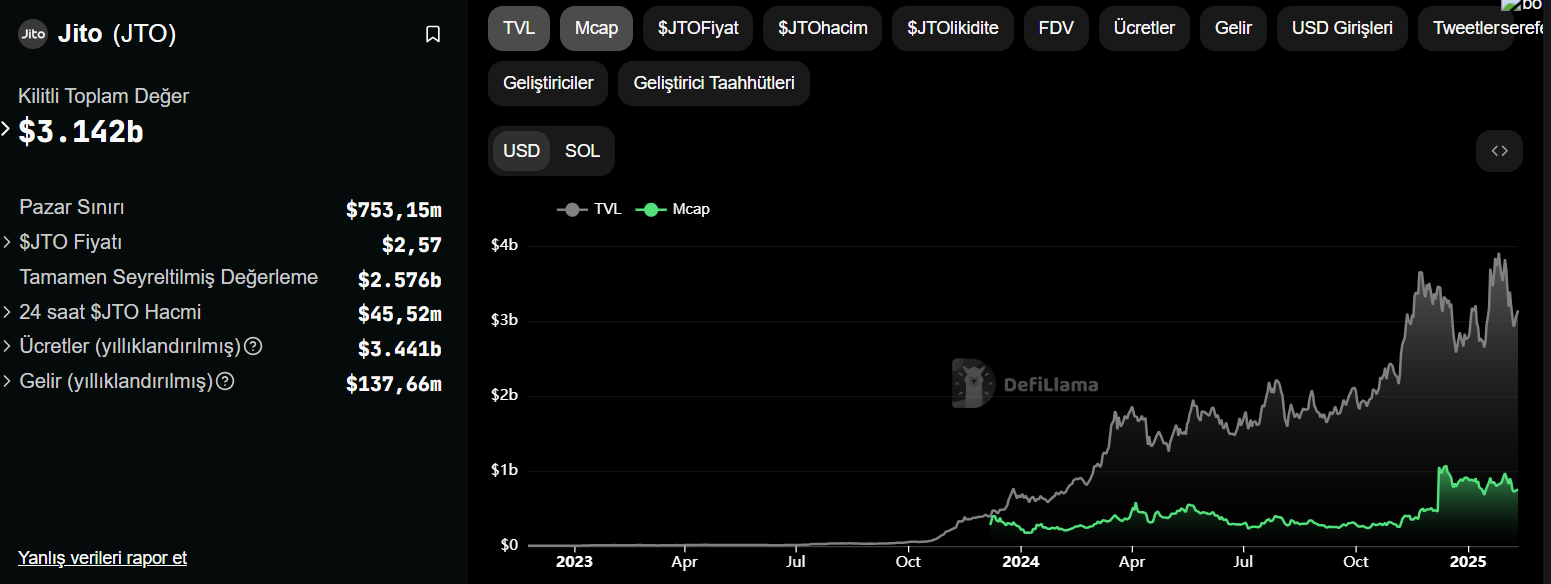The image size is (1551, 584).
Task: Click the Pazar Sınırı value $753,15m
Action: coord(393,210)
